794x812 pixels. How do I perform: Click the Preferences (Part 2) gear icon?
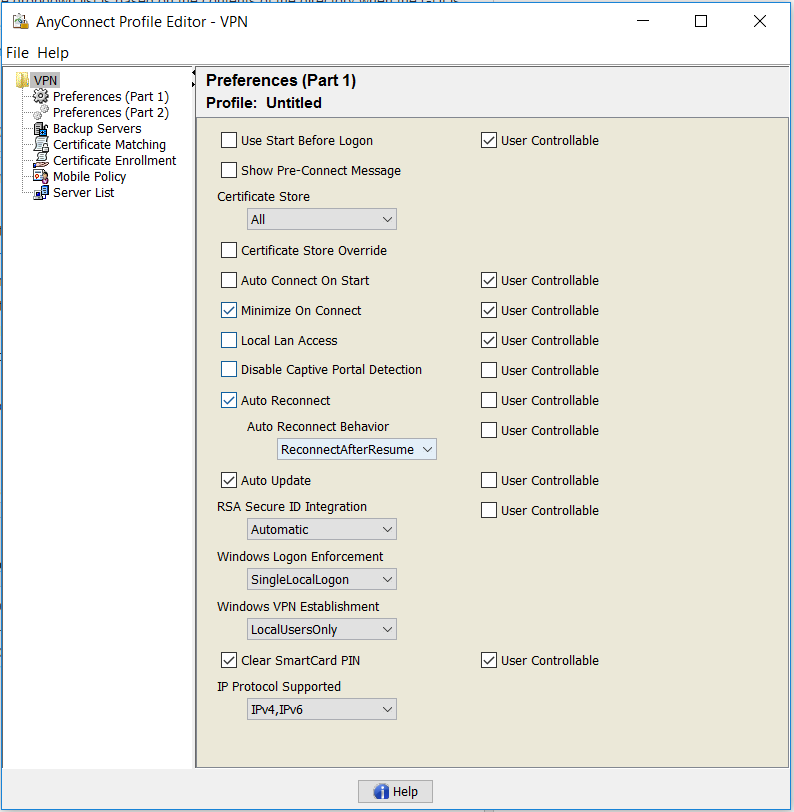point(41,112)
